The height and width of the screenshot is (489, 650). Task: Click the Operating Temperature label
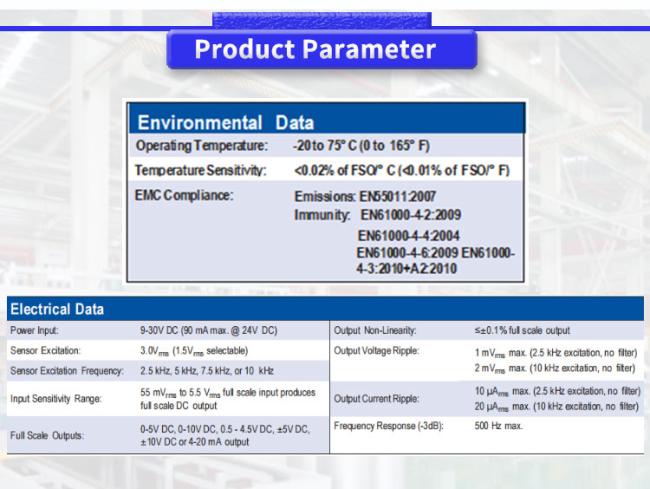pyautogui.click(x=200, y=147)
